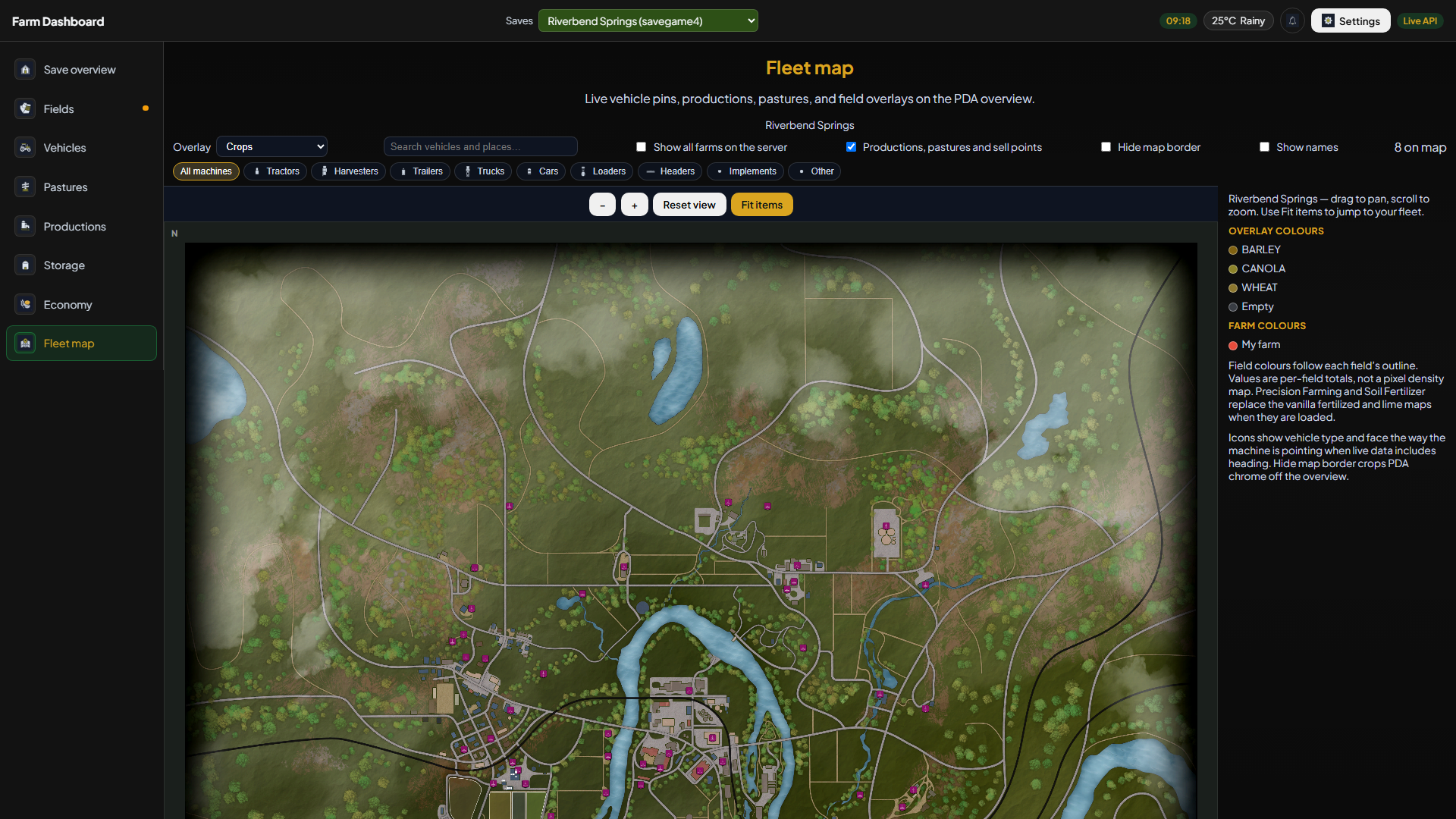Image resolution: width=1456 pixels, height=819 pixels.
Task: Click the truck icon in Trucks chip
Action: [x=468, y=171]
